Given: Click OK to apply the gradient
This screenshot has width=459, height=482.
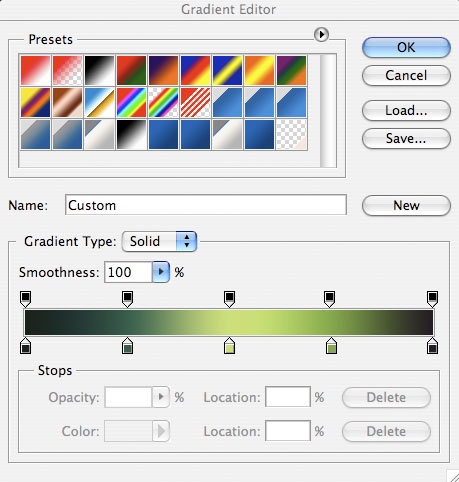Looking at the screenshot, I should coord(406,48).
